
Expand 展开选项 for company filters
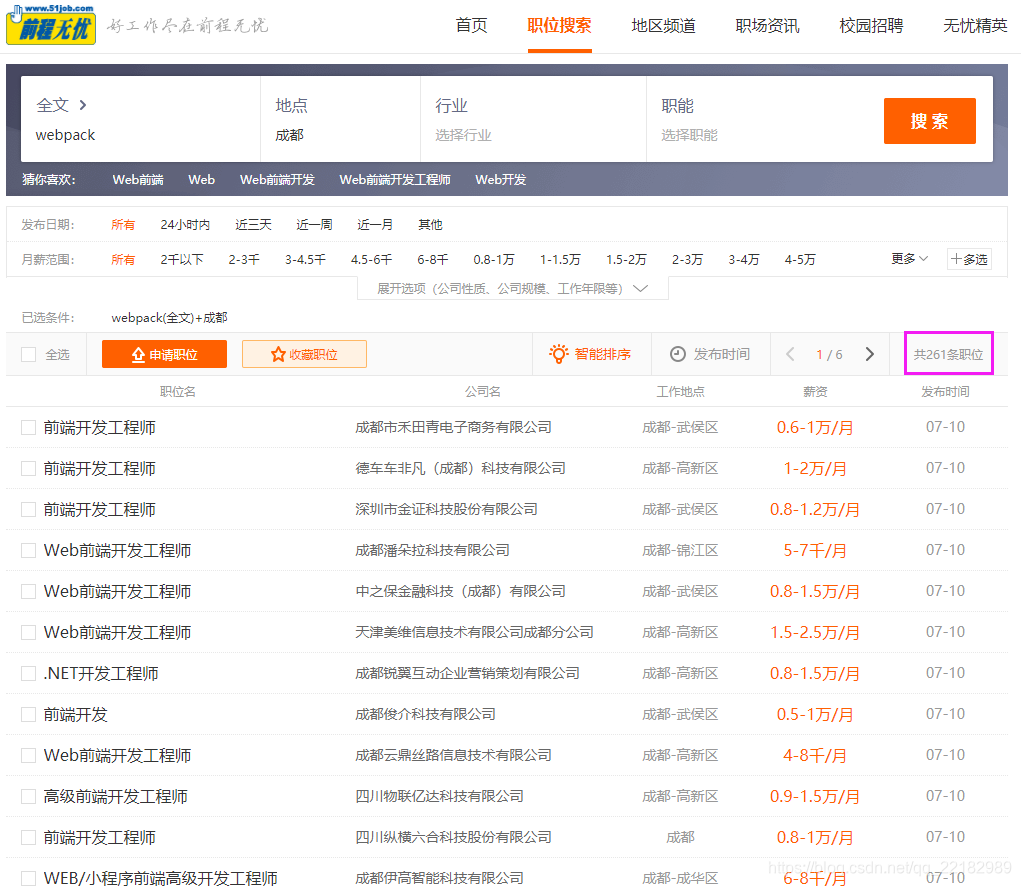(x=512, y=288)
